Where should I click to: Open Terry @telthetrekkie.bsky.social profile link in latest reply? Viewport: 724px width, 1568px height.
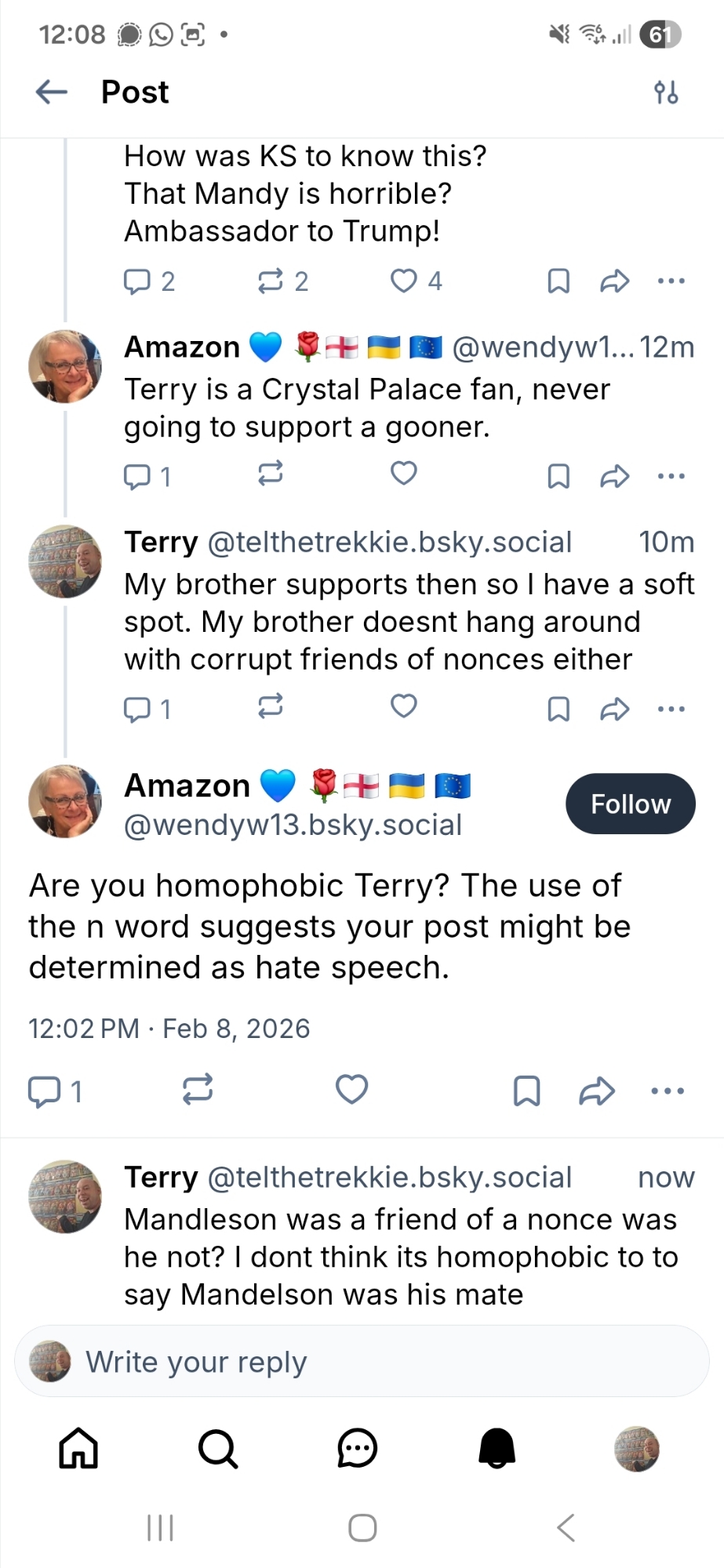pos(390,1178)
